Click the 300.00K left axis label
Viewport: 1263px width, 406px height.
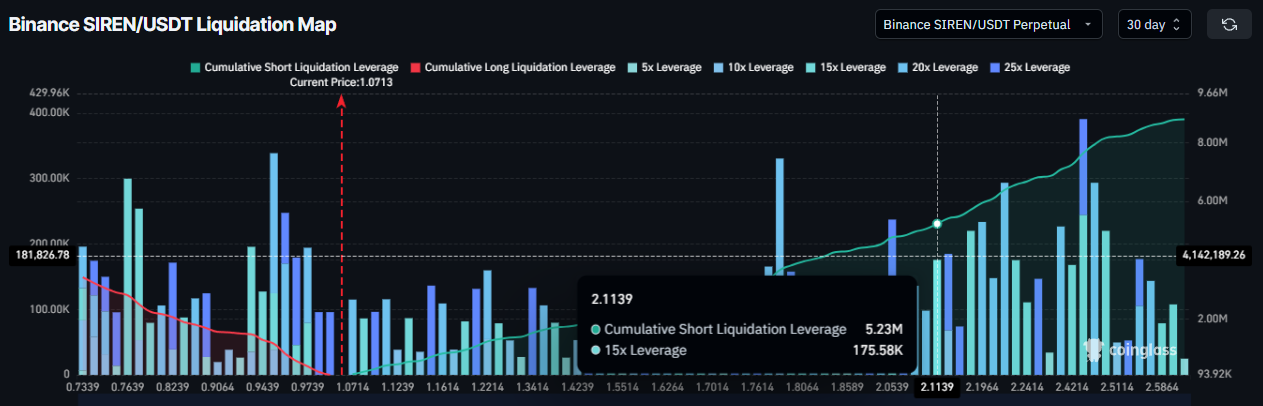click(50, 178)
